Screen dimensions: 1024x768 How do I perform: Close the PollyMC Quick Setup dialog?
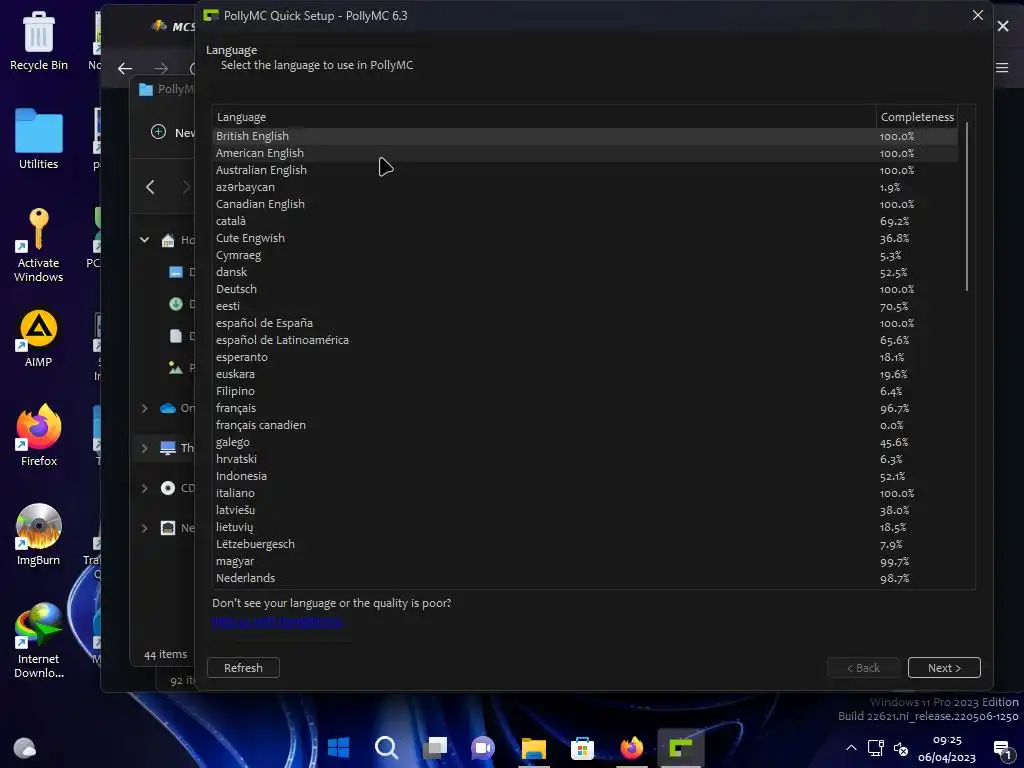[977, 15]
